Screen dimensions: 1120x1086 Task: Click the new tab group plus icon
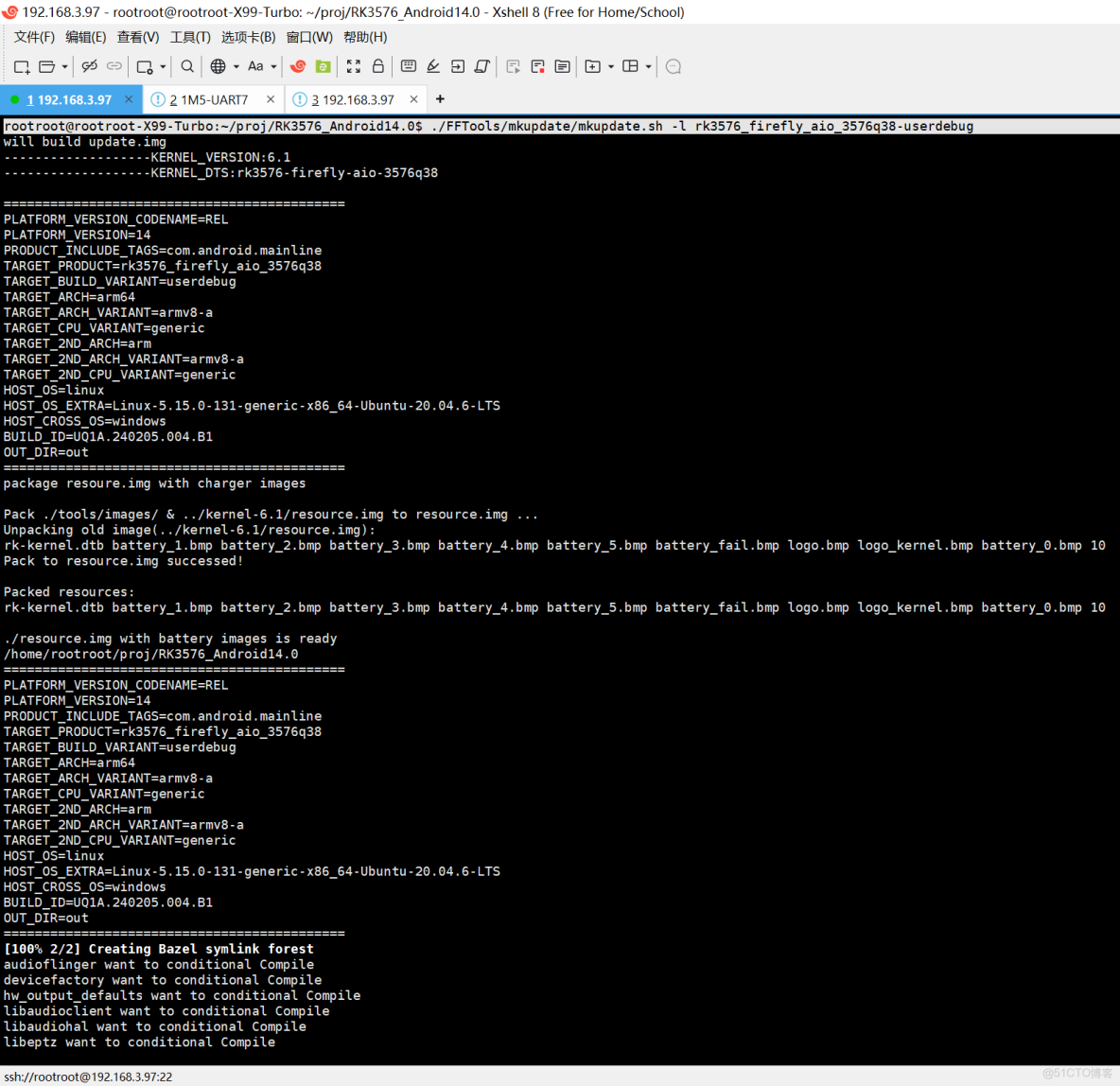pos(592,66)
